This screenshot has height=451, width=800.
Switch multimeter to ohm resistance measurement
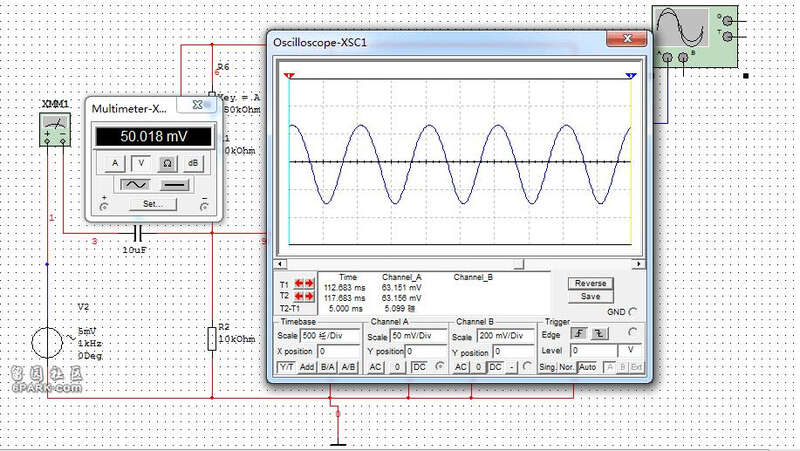[x=167, y=162]
